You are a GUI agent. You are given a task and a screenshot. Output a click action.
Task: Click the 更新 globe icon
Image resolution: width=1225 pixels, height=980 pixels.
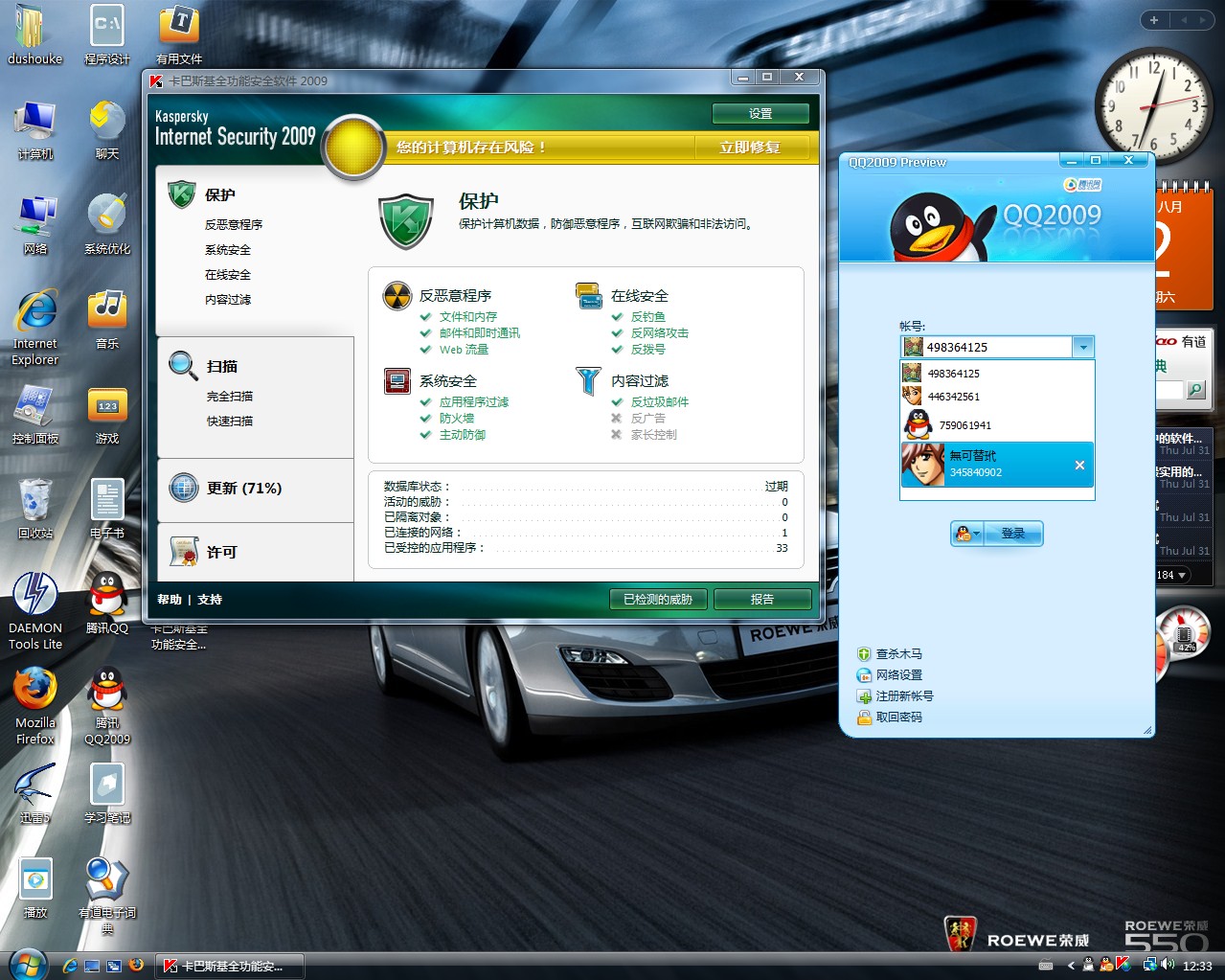183,489
